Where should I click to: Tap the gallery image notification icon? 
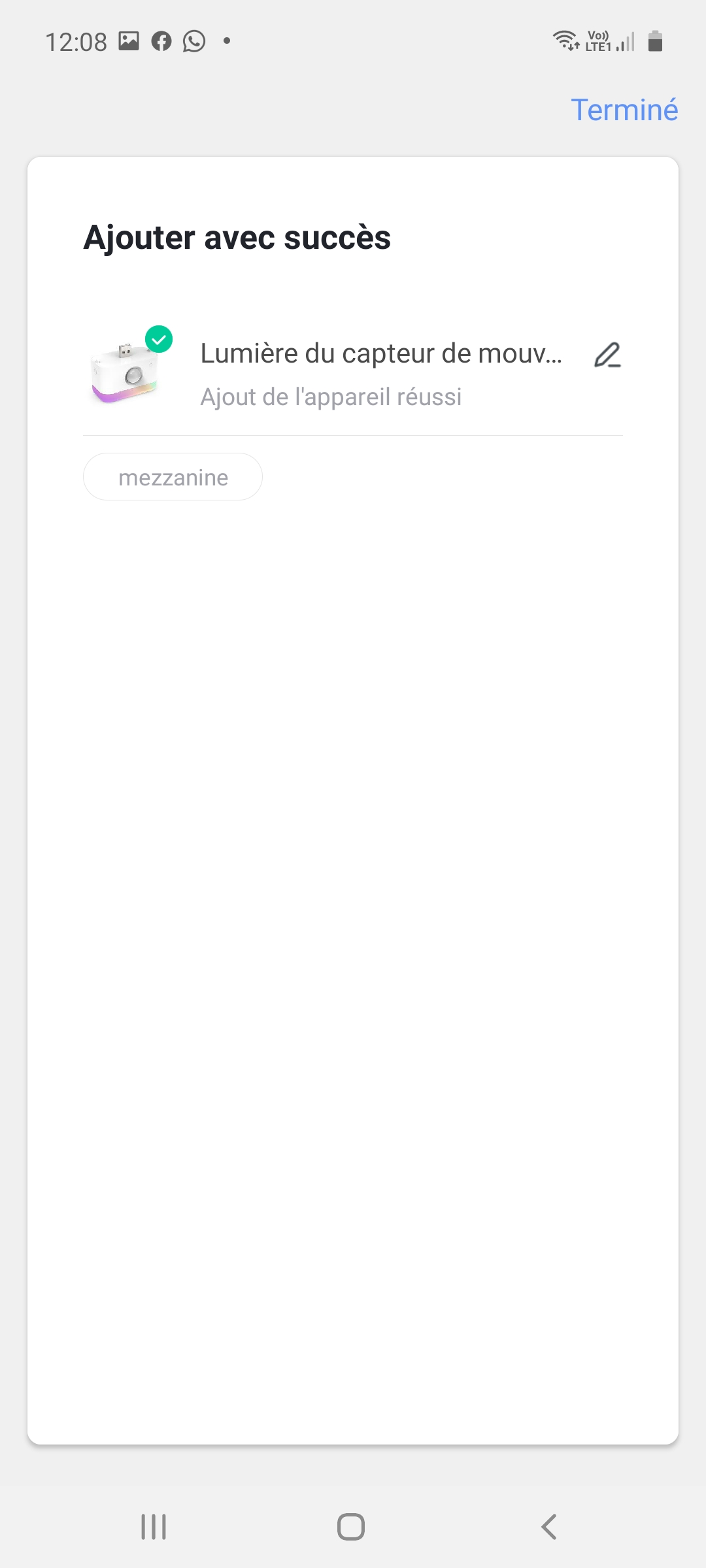point(129,41)
